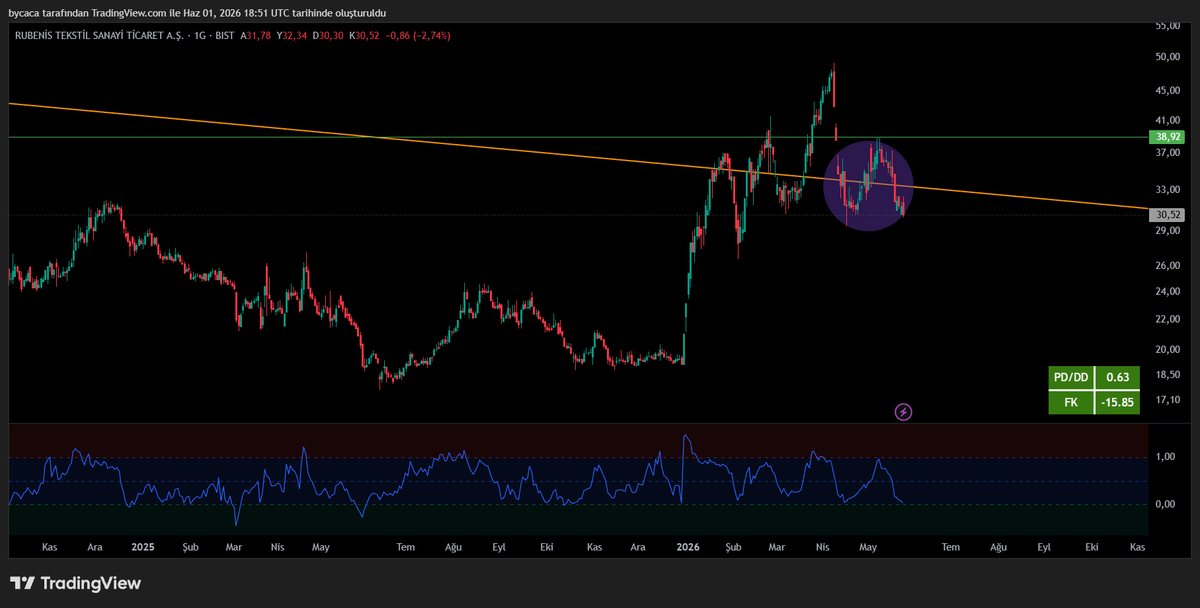The image size is (1200, 608).
Task: Select the RUBENİS TEKSTİL symbol title
Action: [x=97, y=35]
